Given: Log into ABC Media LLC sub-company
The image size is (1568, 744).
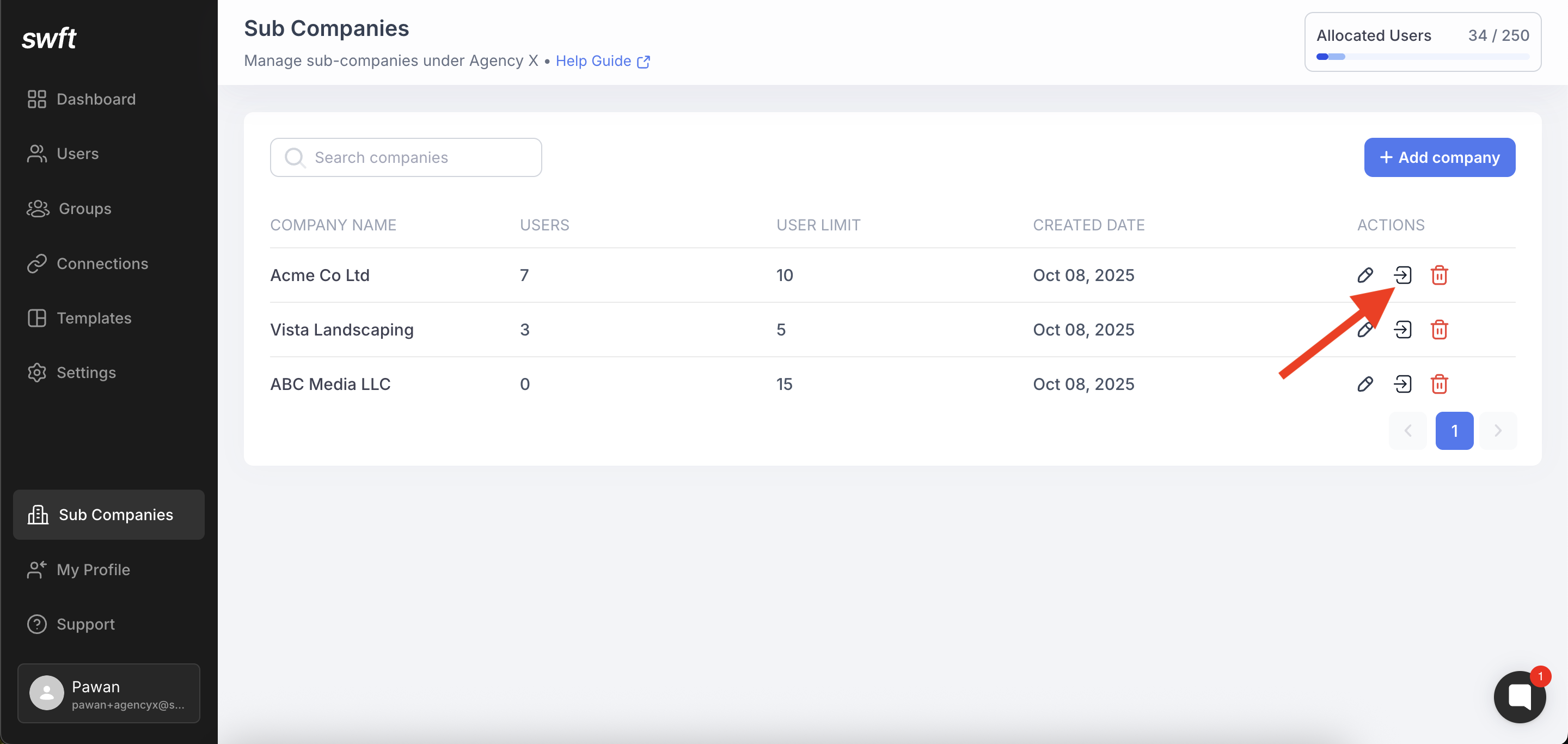Looking at the screenshot, I should (1402, 384).
